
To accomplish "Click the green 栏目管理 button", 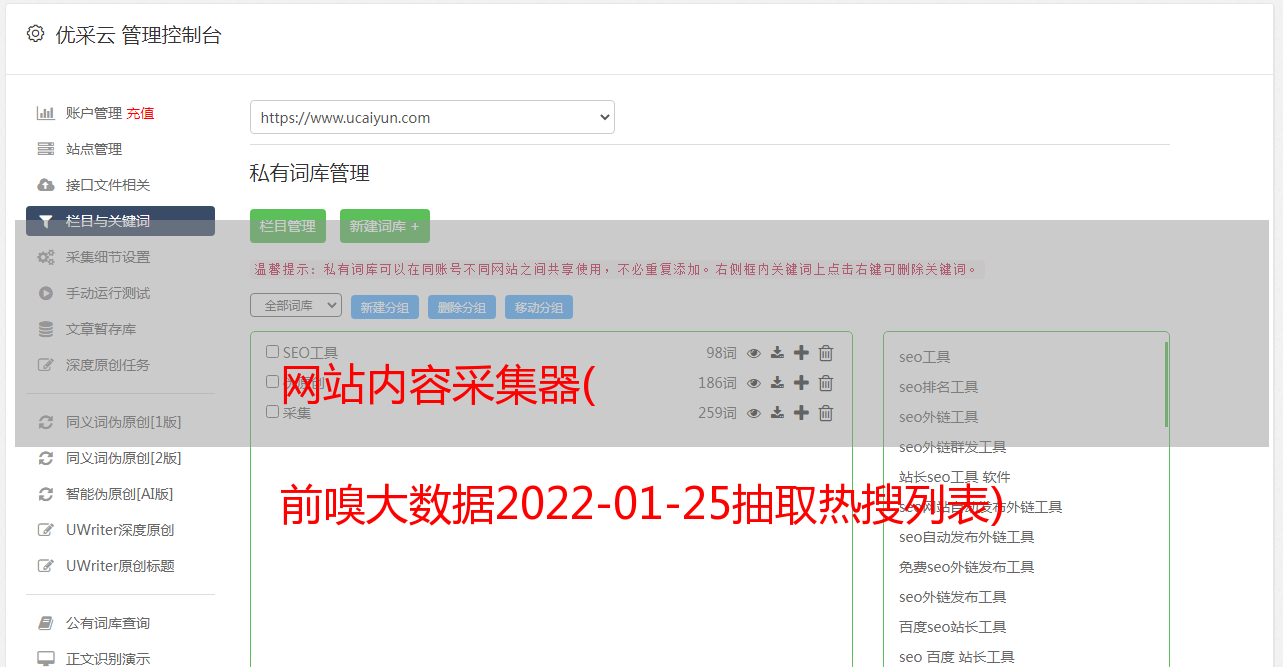I will 288,226.
